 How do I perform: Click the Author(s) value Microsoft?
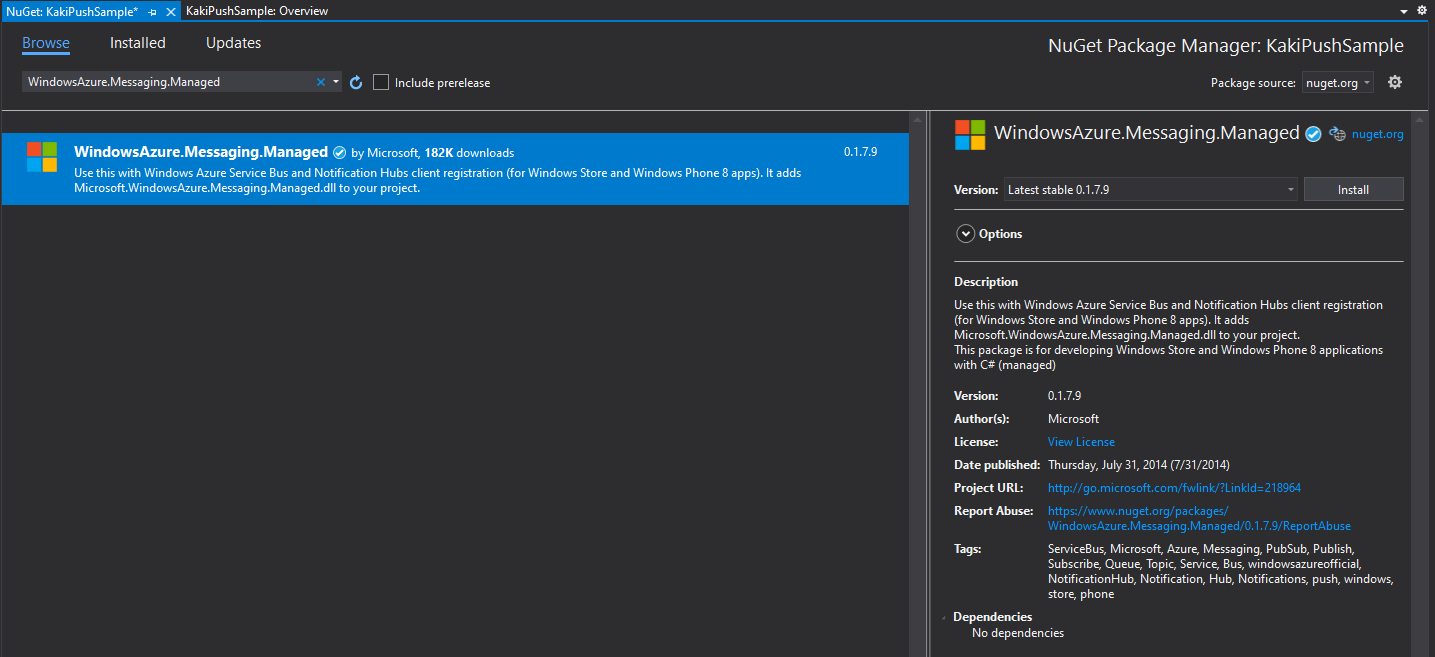point(1073,419)
